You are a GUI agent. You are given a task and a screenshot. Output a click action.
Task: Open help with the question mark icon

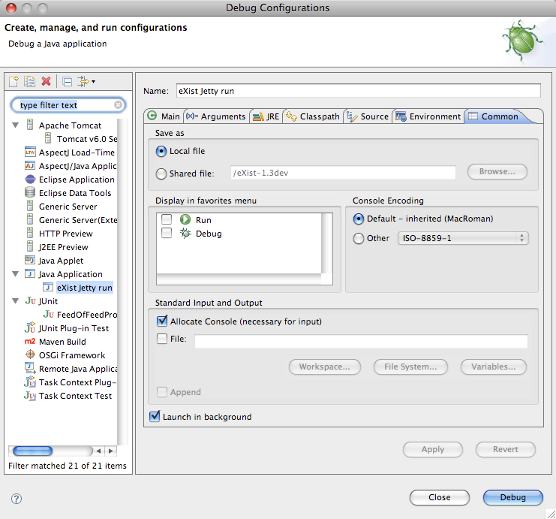pos(16,498)
